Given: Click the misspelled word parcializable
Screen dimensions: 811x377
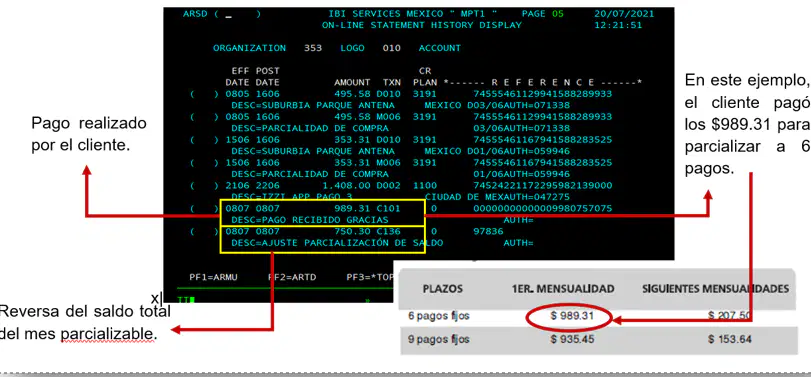Looking at the screenshot, I should click(x=108, y=335).
